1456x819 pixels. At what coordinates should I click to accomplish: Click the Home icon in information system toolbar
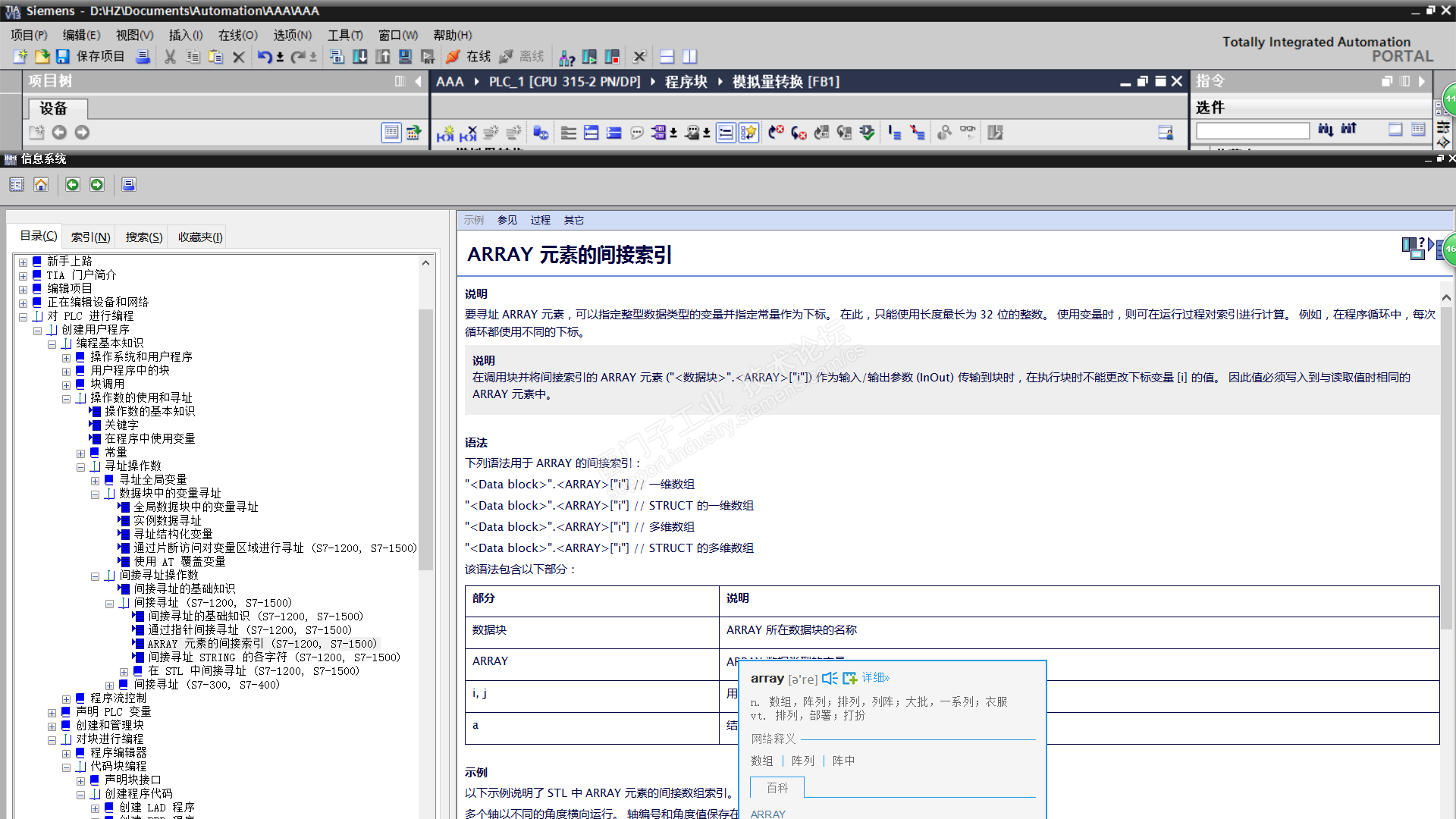(41, 184)
